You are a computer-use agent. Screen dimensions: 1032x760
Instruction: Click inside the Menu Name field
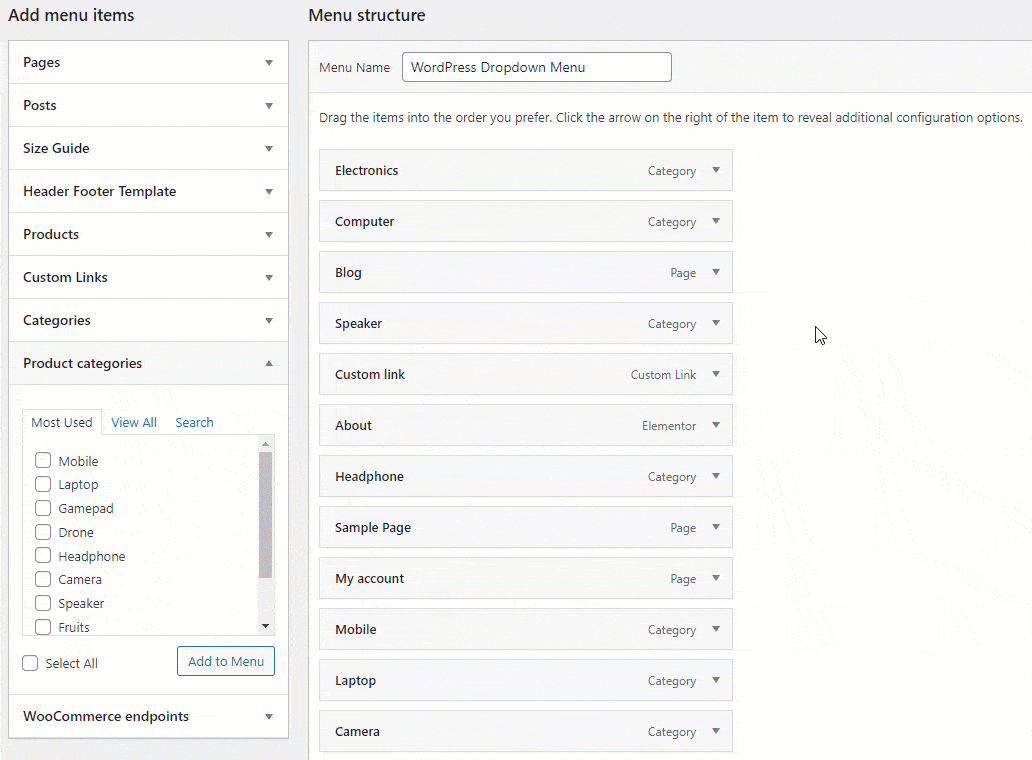click(x=536, y=67)
